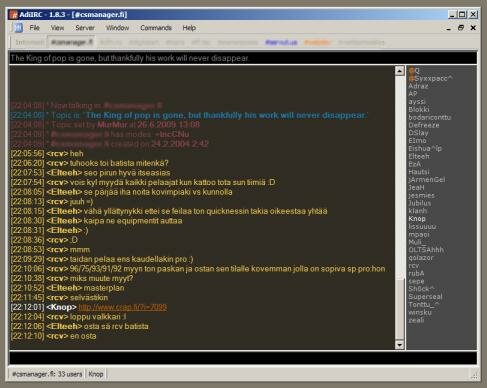
Task: Select Blokki in the nick list
Action: pyautogui.click(x=419, y=110)
